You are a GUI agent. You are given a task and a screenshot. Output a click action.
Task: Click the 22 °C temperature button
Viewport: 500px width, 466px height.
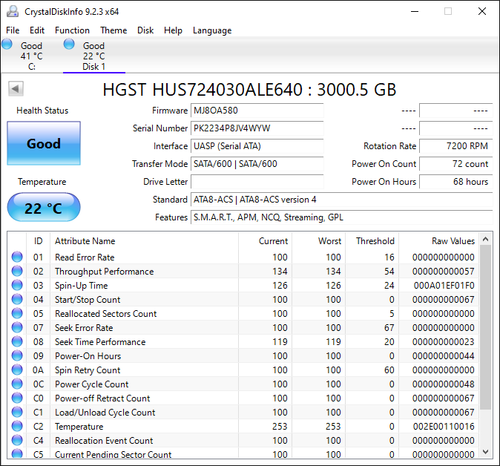coord(44,207)
